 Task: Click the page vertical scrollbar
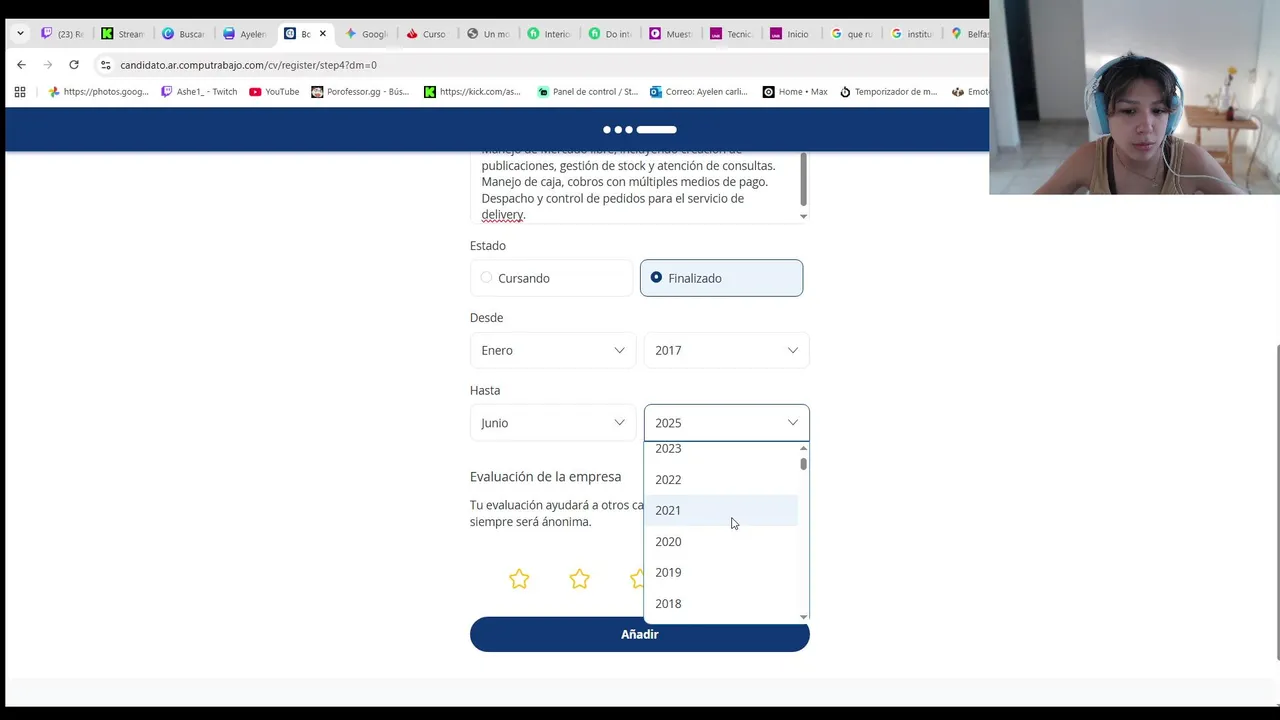tap(1276, 502)
